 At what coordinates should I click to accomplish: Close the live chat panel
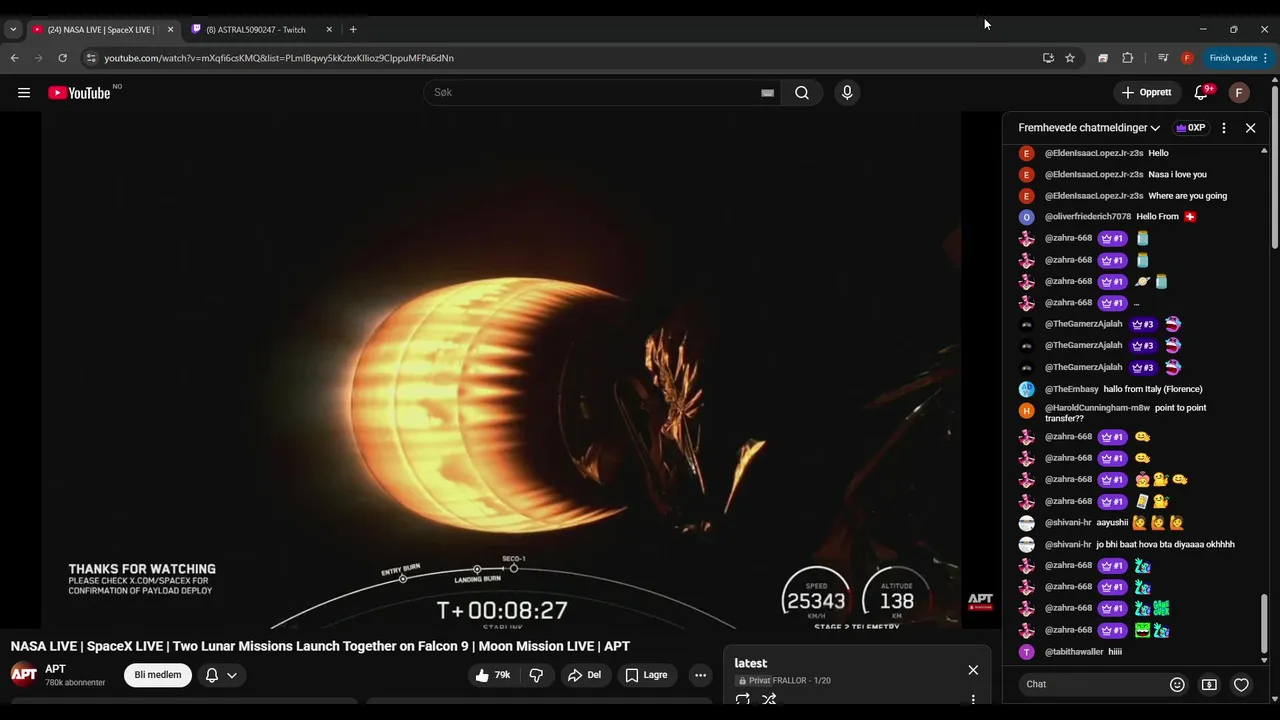tap(1250, 128)
